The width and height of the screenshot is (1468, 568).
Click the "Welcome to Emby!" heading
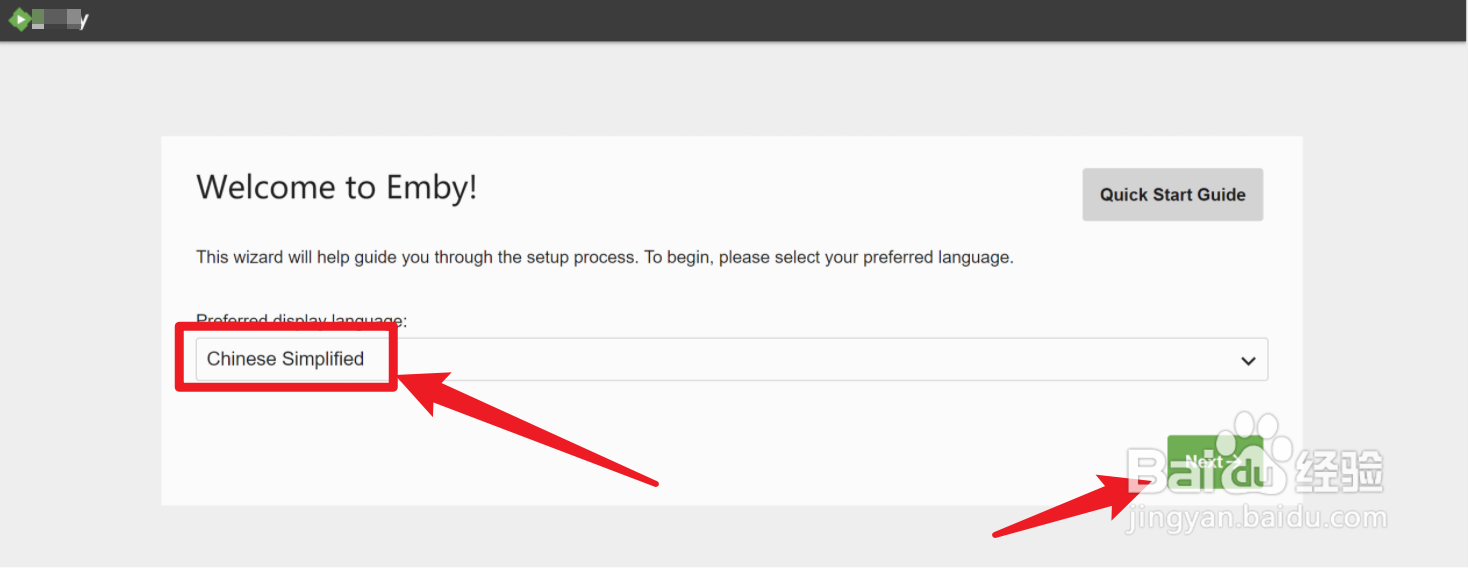[337, 187]
